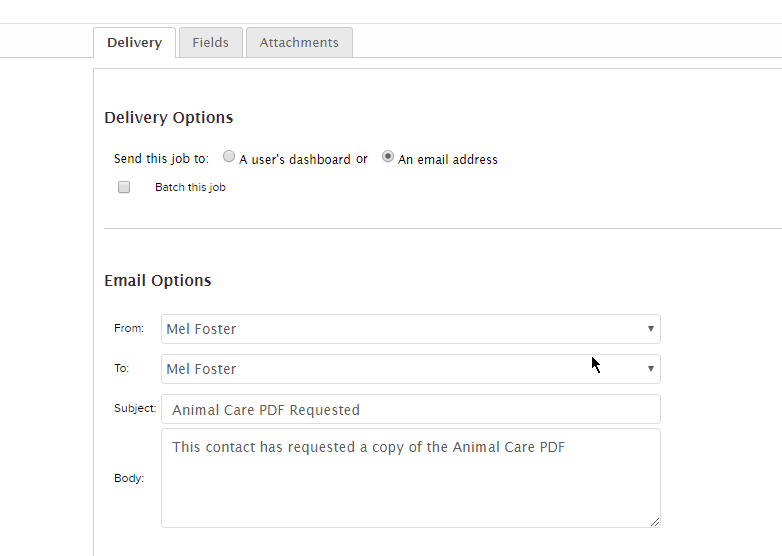Switch to the Delivery tab

click(134, 42)
